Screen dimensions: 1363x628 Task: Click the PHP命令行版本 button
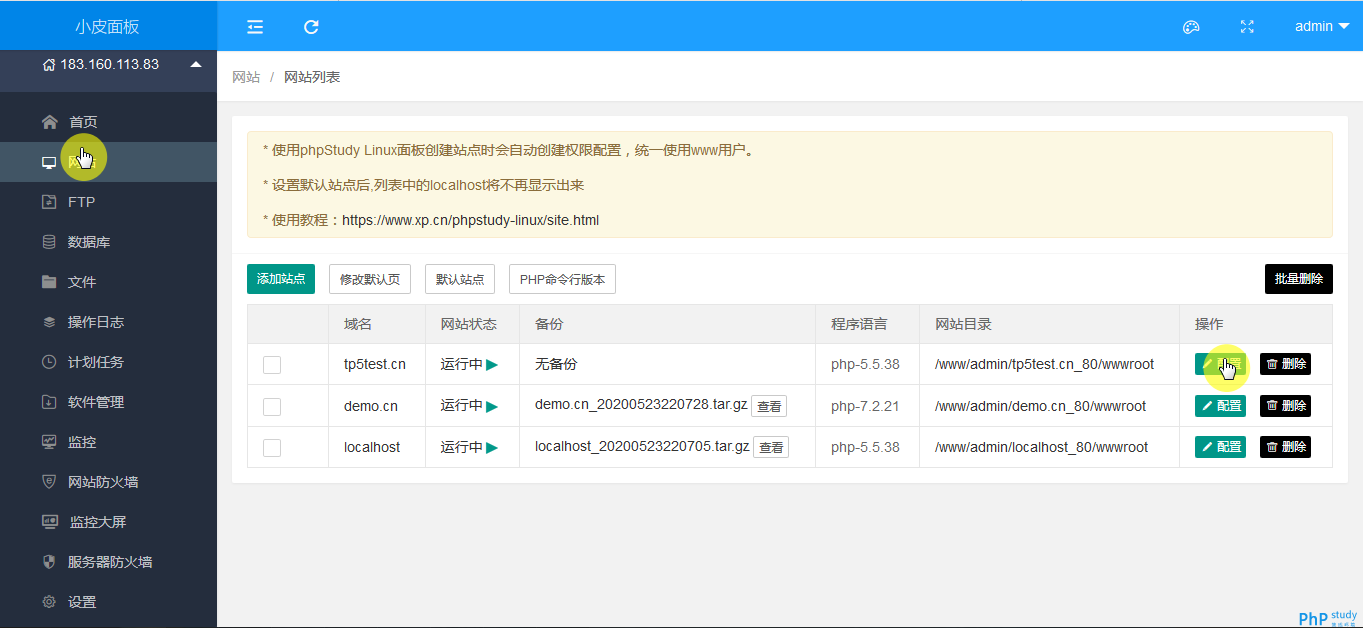(x=562, y=279)
